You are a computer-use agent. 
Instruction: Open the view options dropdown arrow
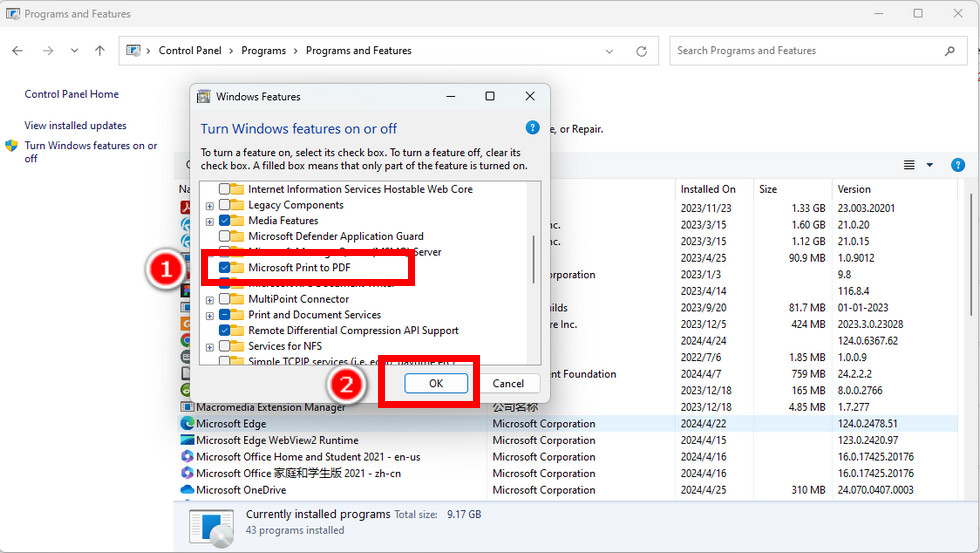(x=929, y=165)
